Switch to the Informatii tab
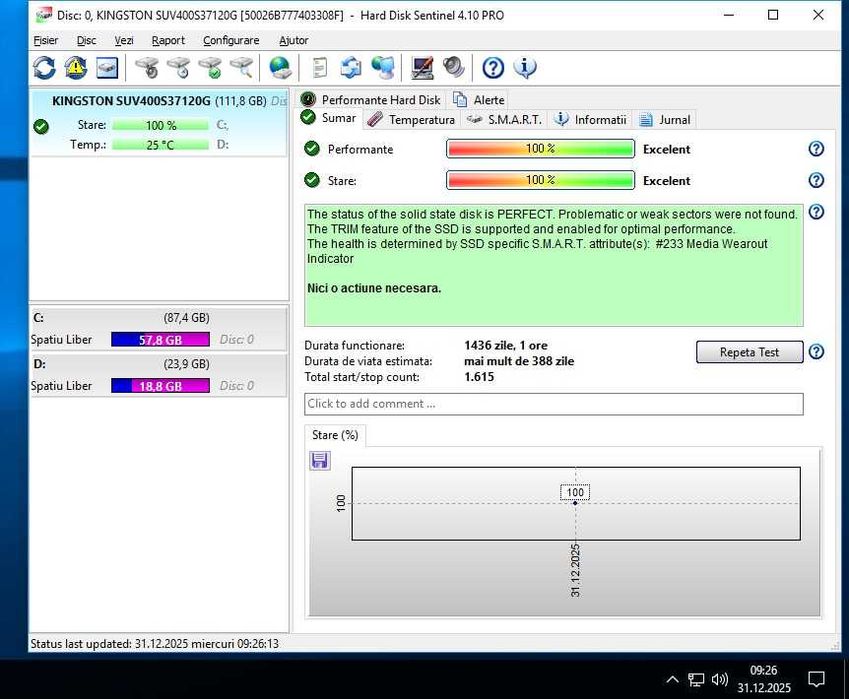 590,120
